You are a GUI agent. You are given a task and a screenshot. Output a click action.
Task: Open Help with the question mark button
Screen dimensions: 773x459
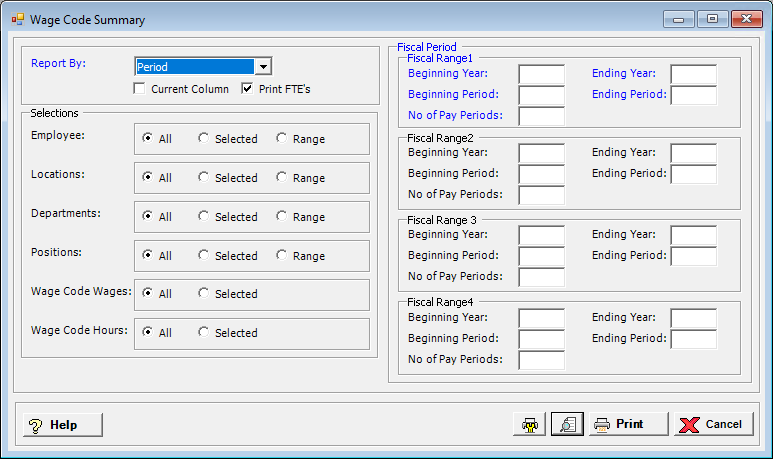coord(63,425)
